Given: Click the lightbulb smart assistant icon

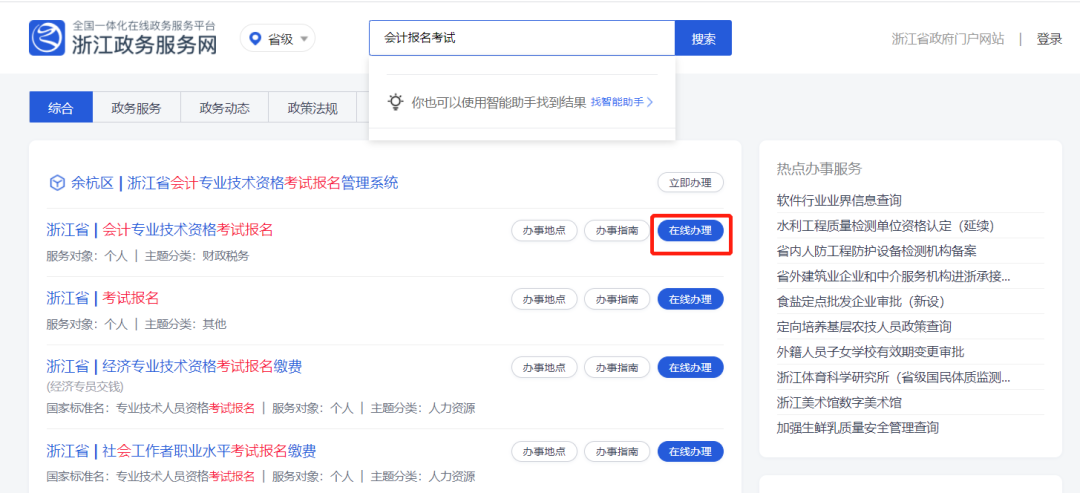Looking at the screenshot, I should click(x=396, y=102).
